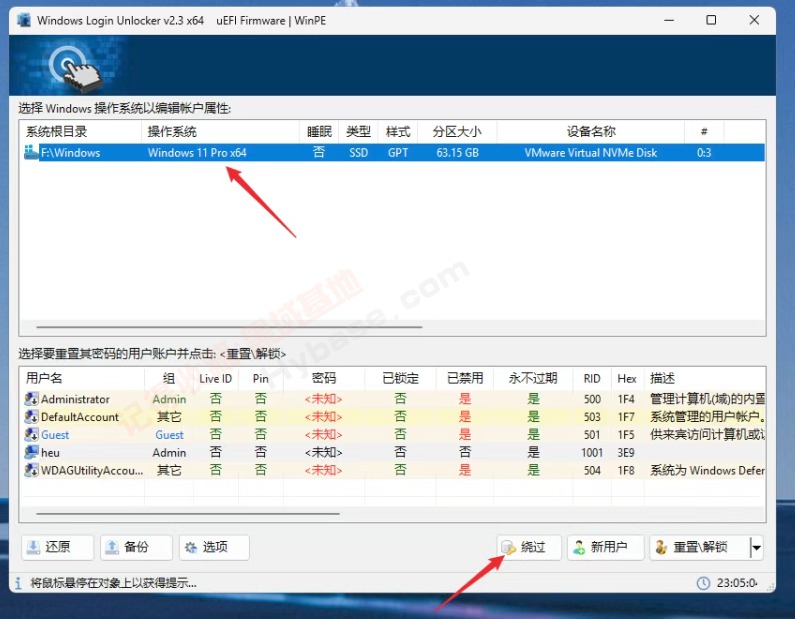Click the user accounts list horizontal scrollbar
Viewport: 795px width, 619px height.
pyautogui.click(x=188, y=514)
